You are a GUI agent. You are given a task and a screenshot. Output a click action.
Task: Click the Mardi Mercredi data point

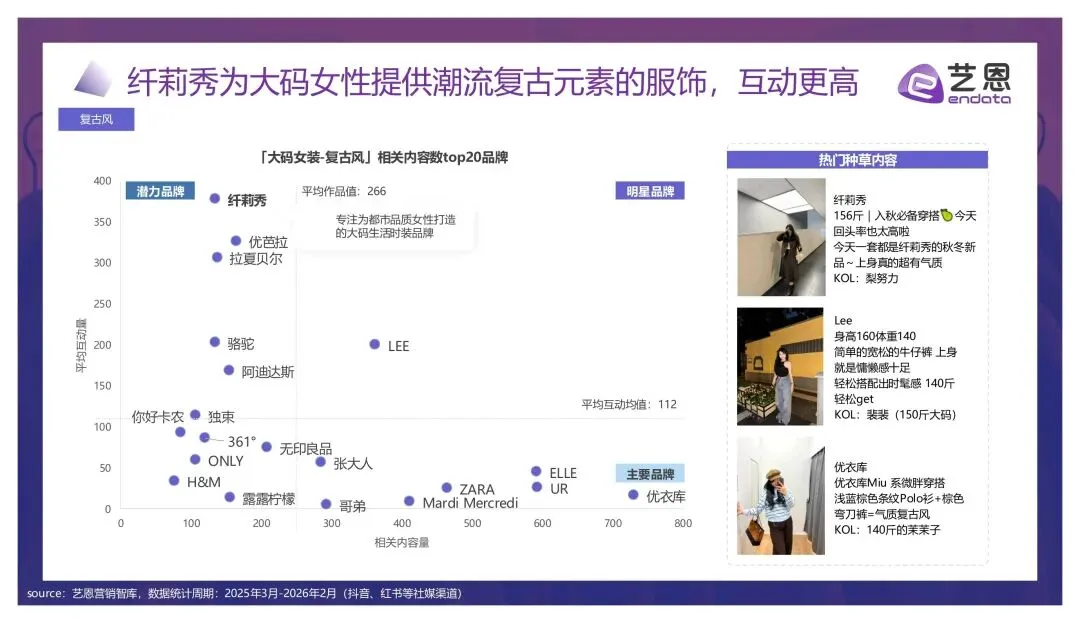pos(409,500)
